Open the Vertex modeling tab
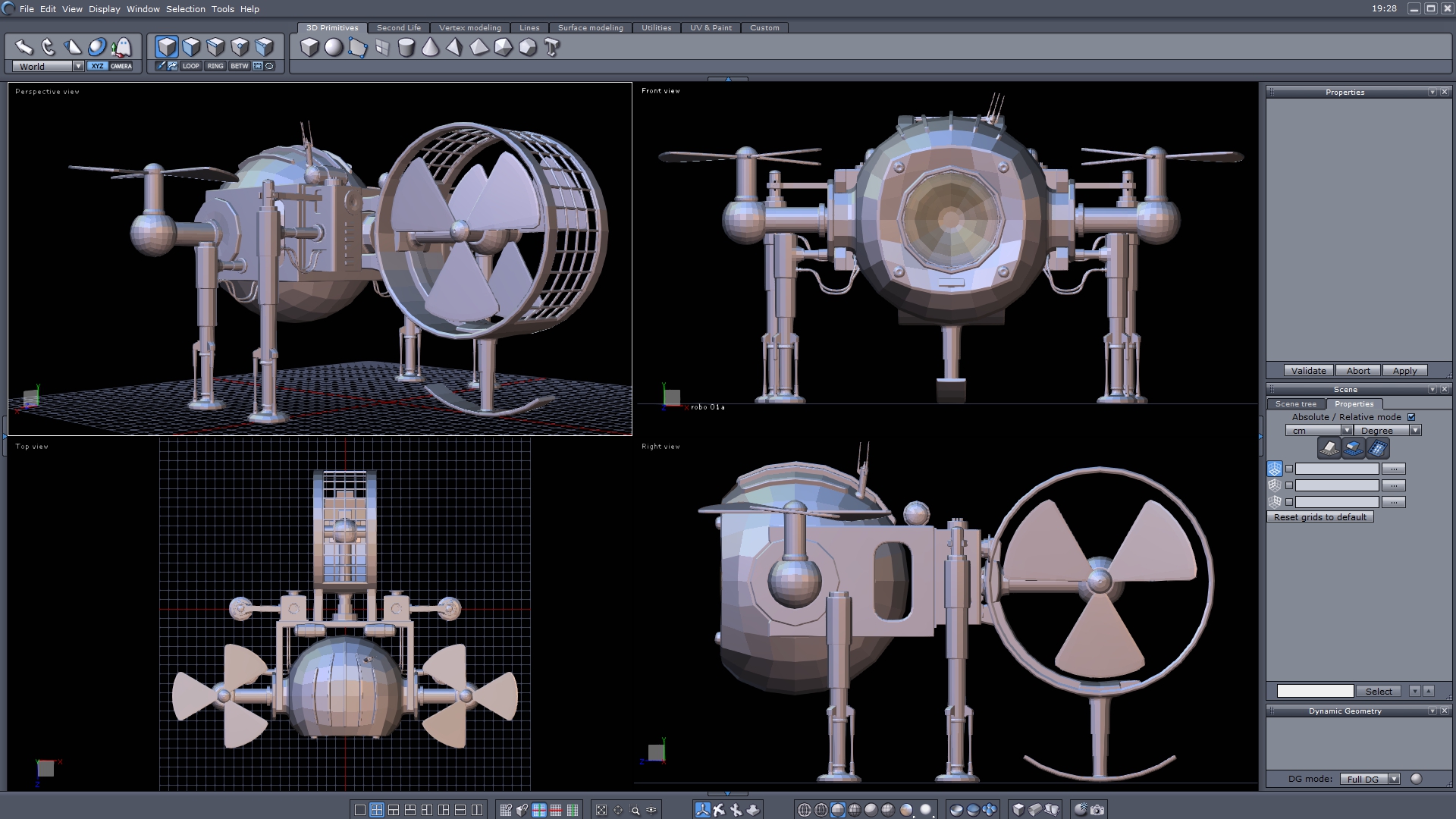Image resolution: width=1456 pixels, height=819 pixels. click(x=469, y=27)
